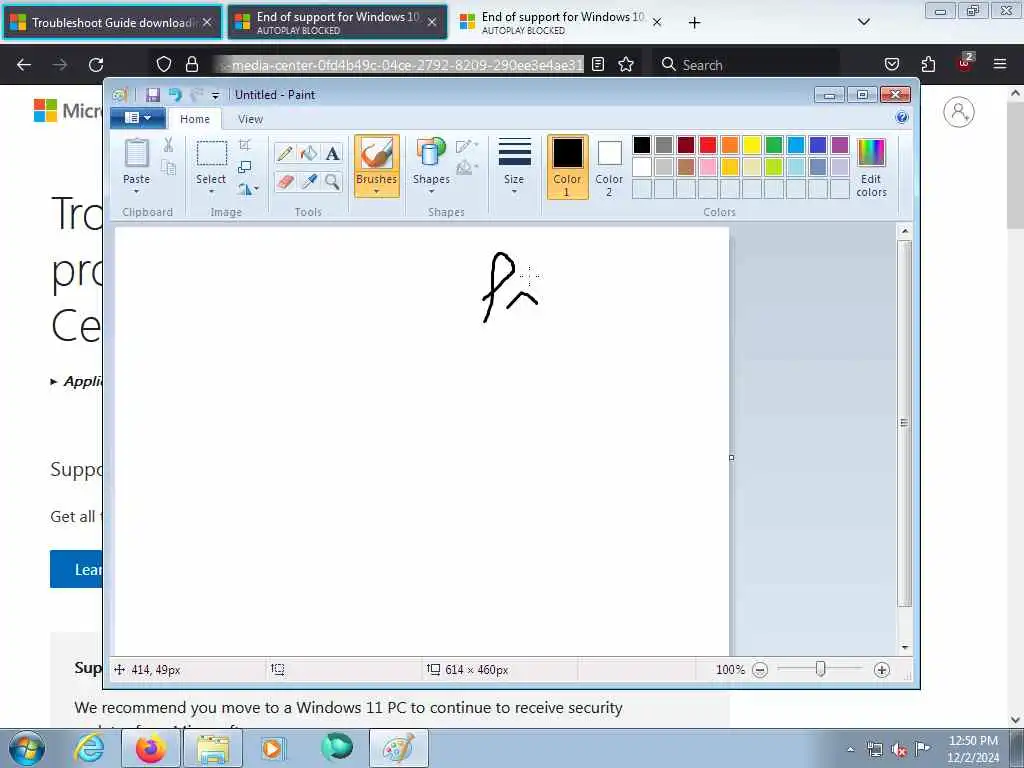Viewport: 1024px width, 768px height.
Task: Click Microsoft account sign-in avatar
Action: tap(959, 112)
